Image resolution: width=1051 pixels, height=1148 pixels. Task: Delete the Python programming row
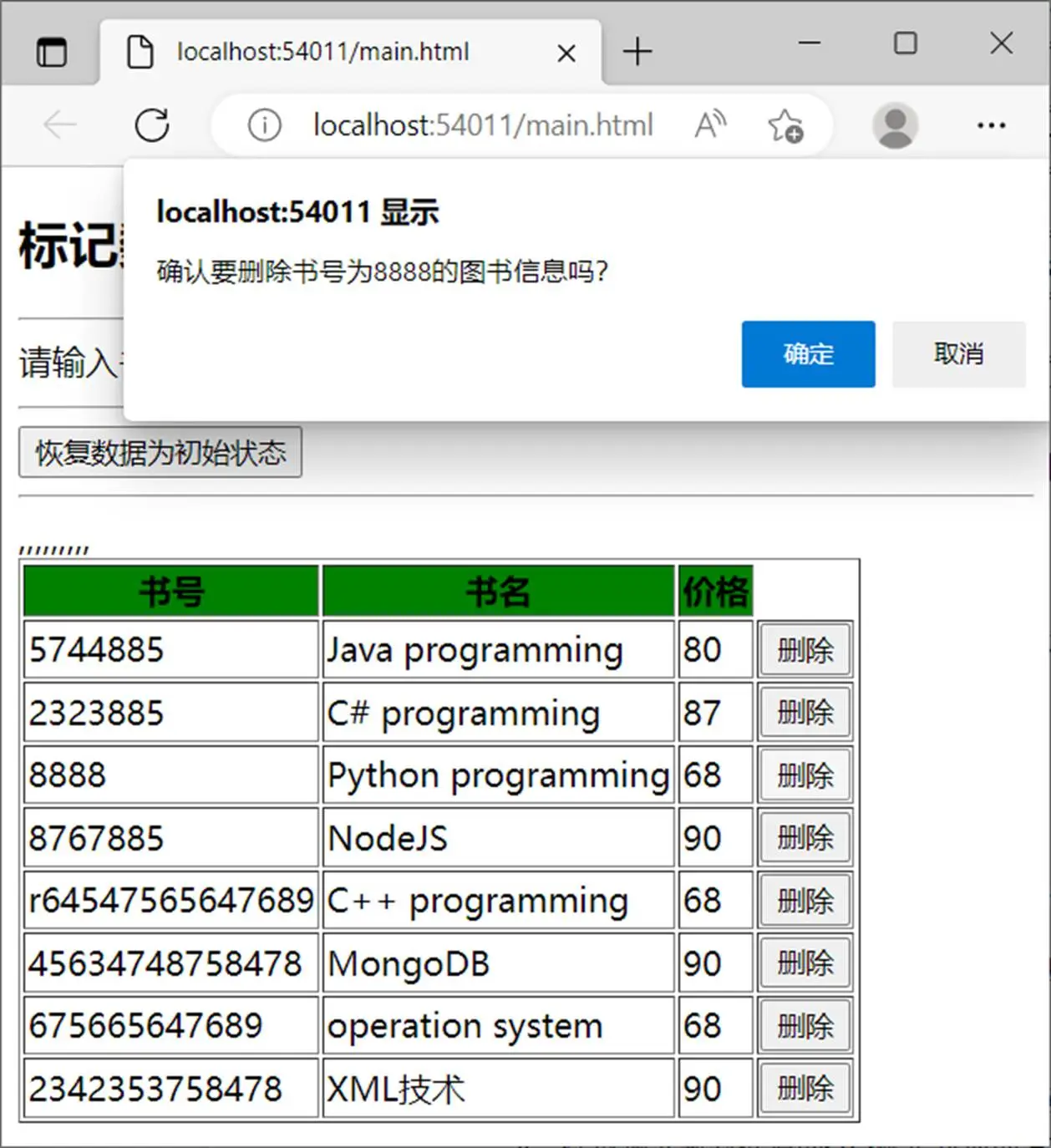coord(805,775)
